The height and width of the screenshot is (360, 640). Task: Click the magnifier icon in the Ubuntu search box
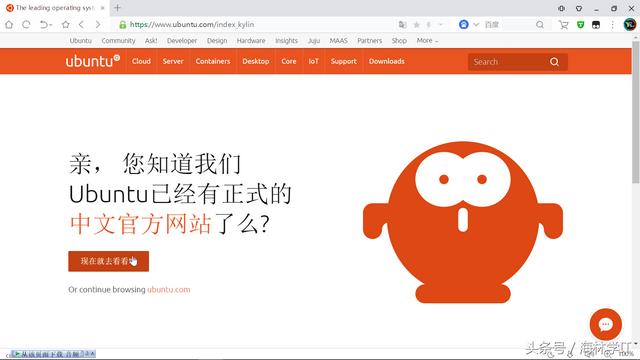pyautogui.click(x=554, y=62)
